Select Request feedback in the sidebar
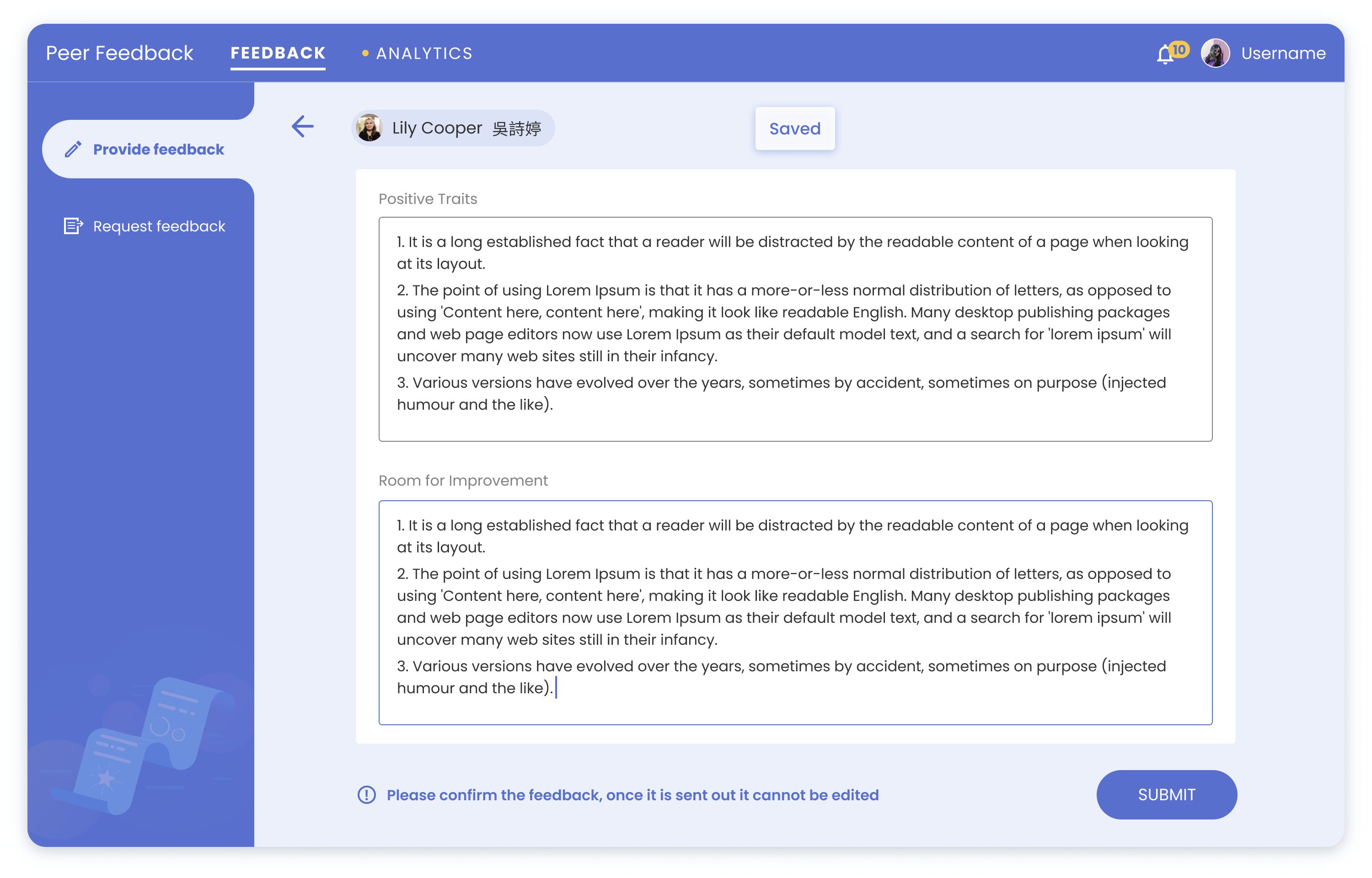Screen dimensions: 1372x878 click(159, 226)
